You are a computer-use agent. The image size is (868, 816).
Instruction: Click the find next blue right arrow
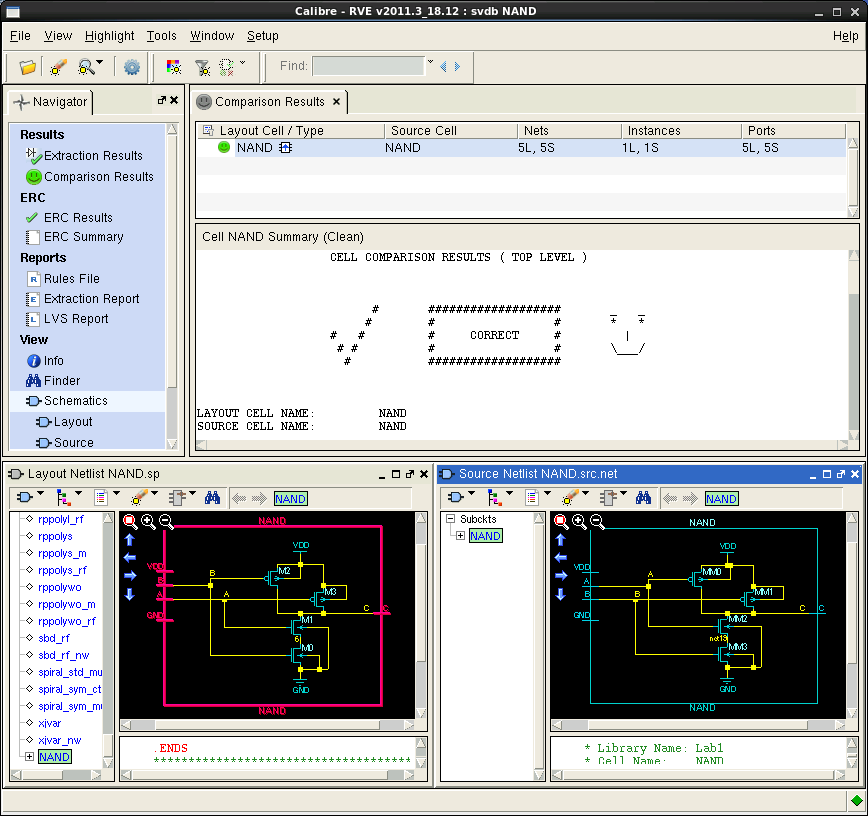coord(457,66)
